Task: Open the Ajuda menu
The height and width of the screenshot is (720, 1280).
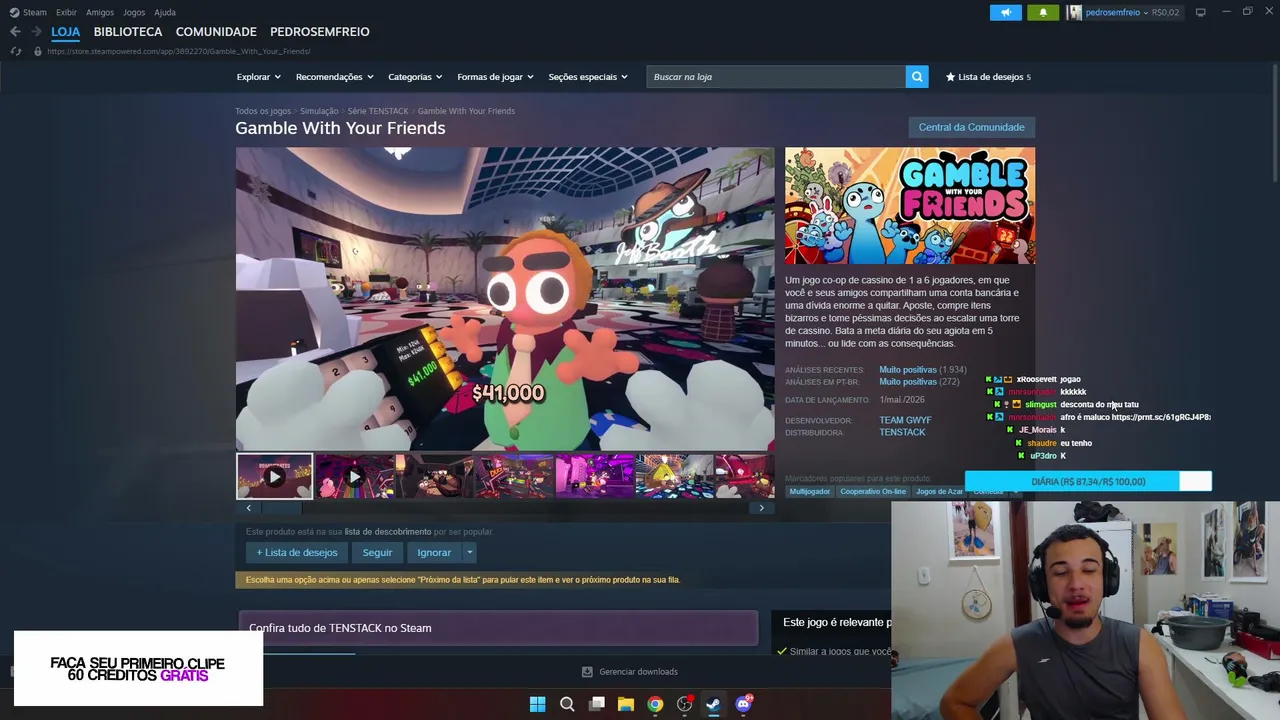Action: (x=165, y=12)
